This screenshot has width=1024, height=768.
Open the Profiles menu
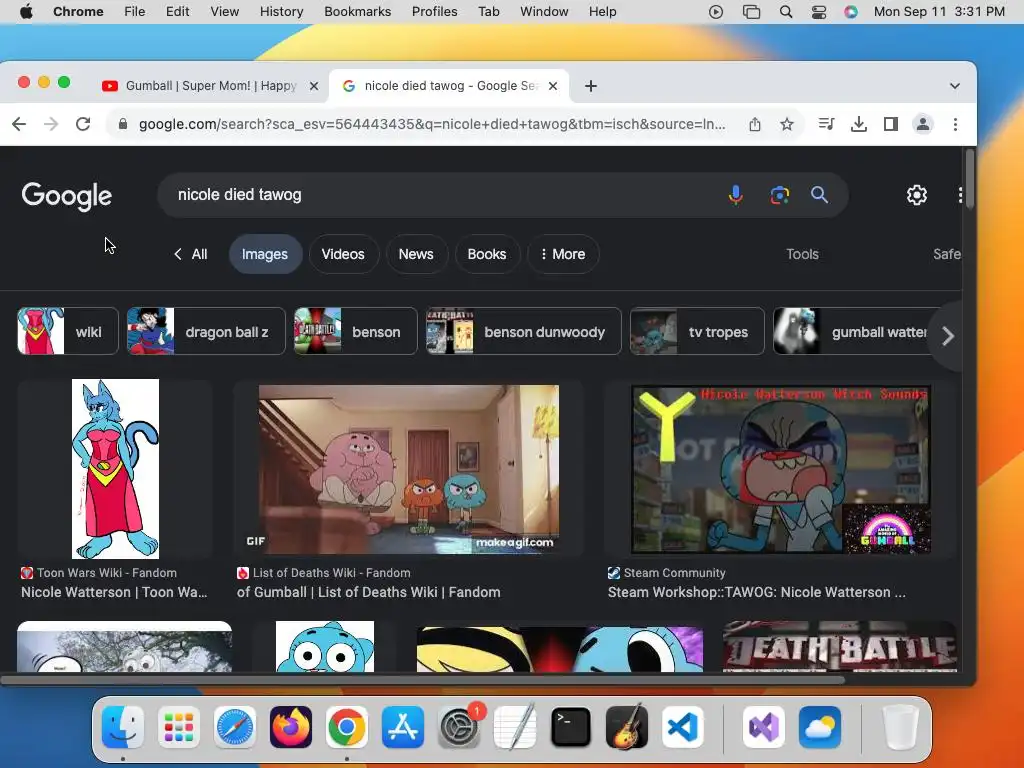coord(434,12)
